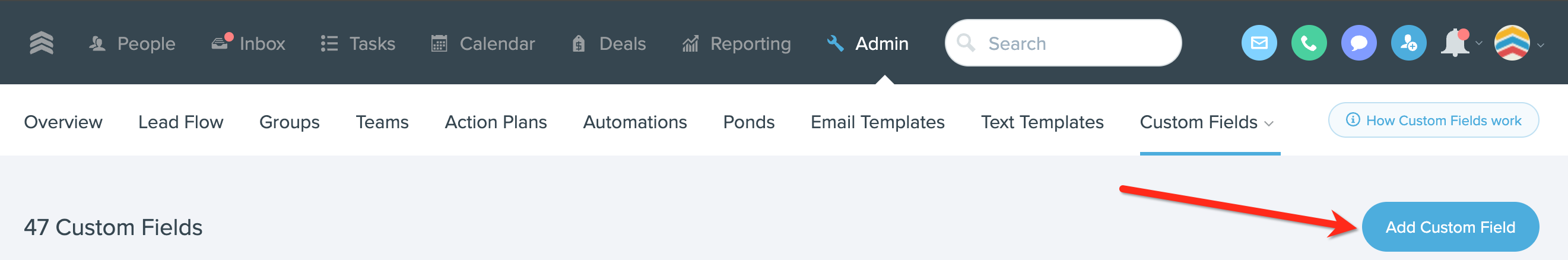Click the Add Custom Field button
1568x260 pixels.
coord(1450,227)
